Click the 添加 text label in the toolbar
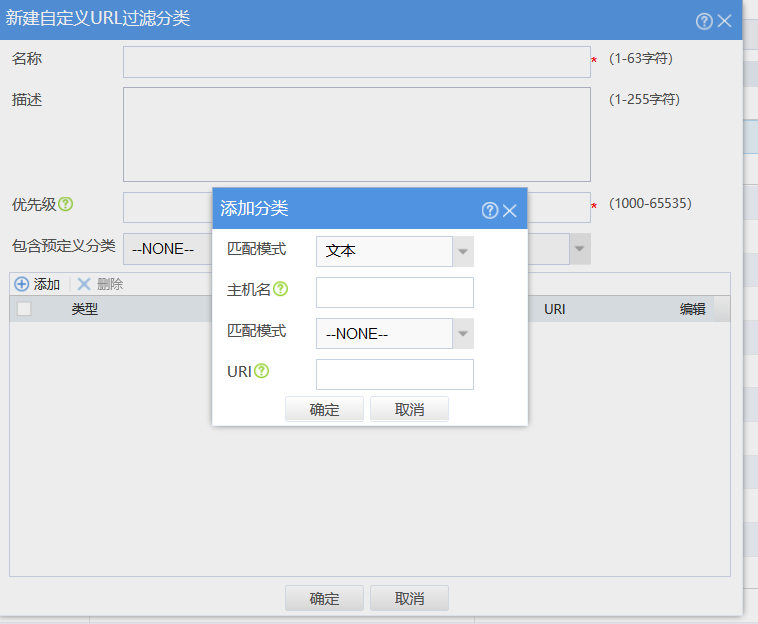 [x=46, y=284]
